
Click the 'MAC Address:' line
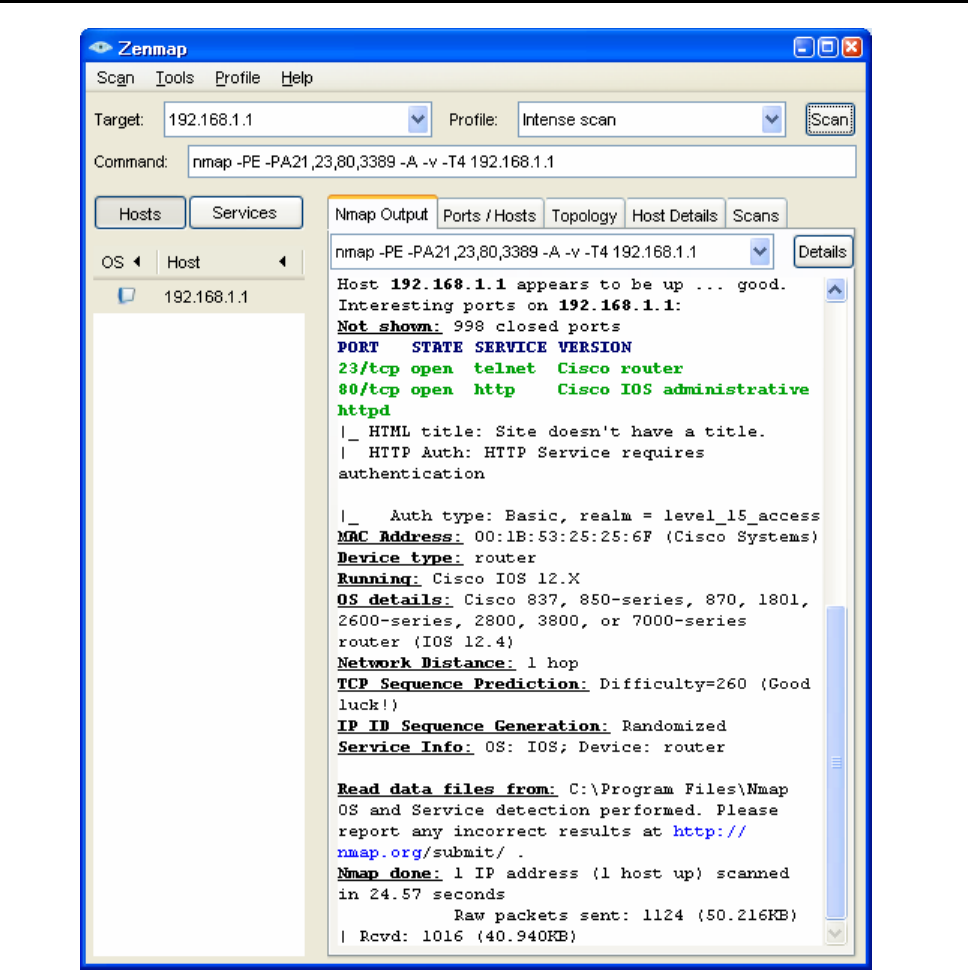[x=578, y=537]
